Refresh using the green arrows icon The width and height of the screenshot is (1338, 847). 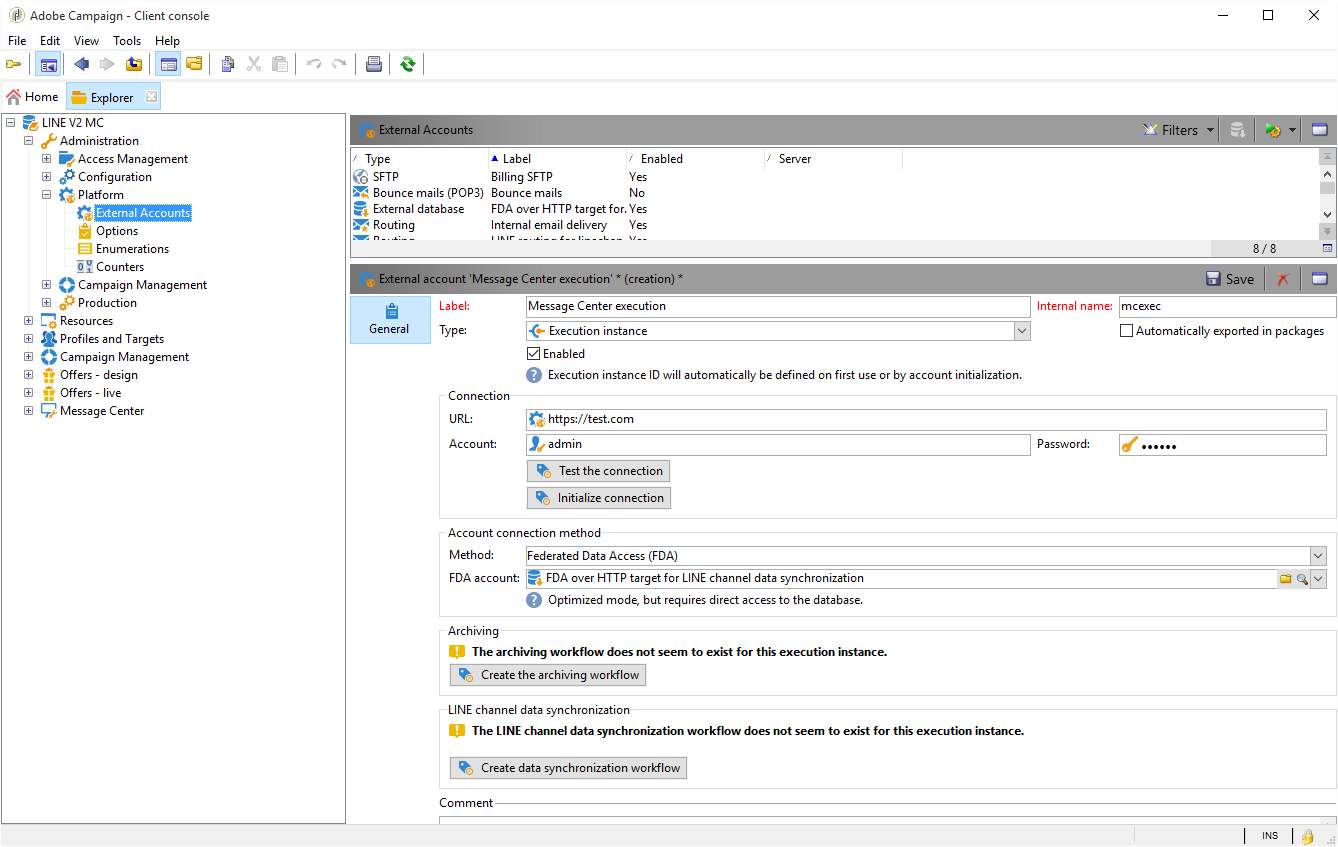tap(407, 64)
